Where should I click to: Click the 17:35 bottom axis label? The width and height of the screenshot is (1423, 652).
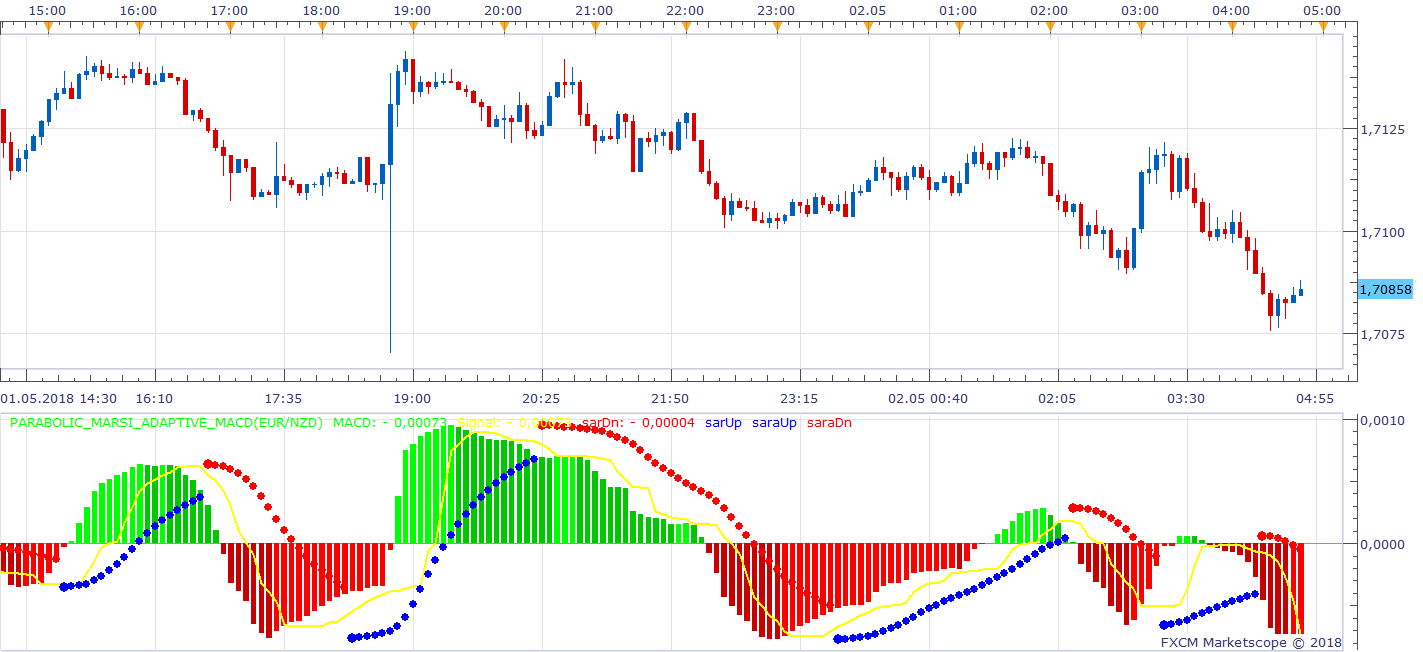pos(284,398)
